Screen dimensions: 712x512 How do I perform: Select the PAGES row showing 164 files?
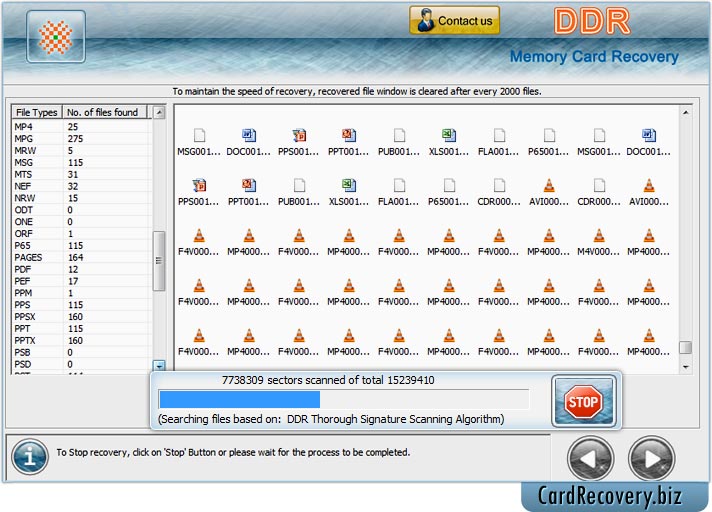click(x=82, y=257)
